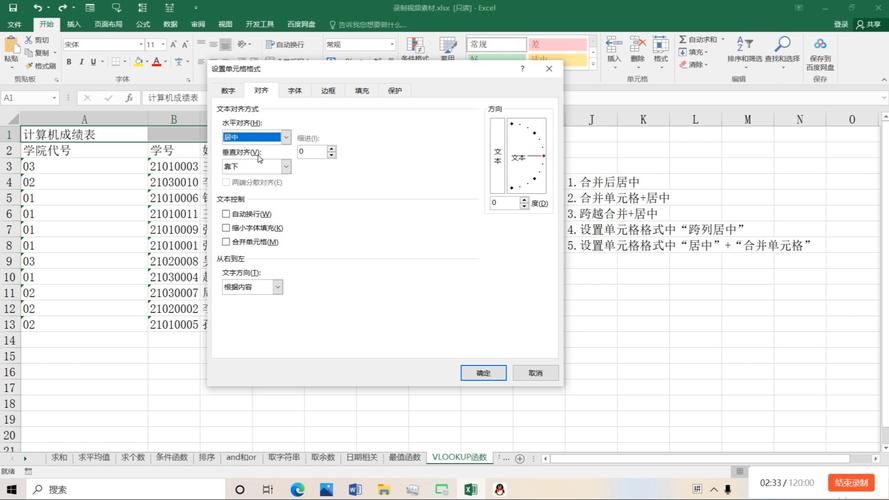Click the Insert Function fx icon
Image resolution: width=889 pixels, height=500 pixels.
click(x=129, y=98)
